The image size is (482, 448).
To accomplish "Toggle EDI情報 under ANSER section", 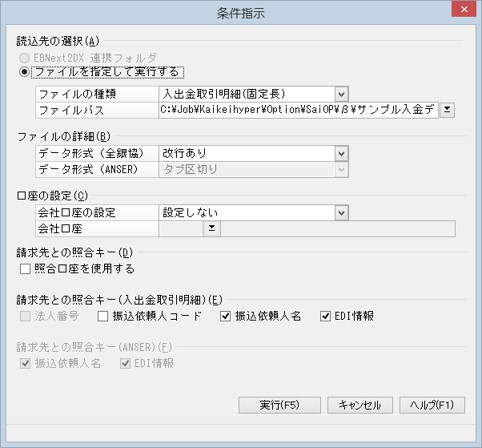I will tap(125, 363).
